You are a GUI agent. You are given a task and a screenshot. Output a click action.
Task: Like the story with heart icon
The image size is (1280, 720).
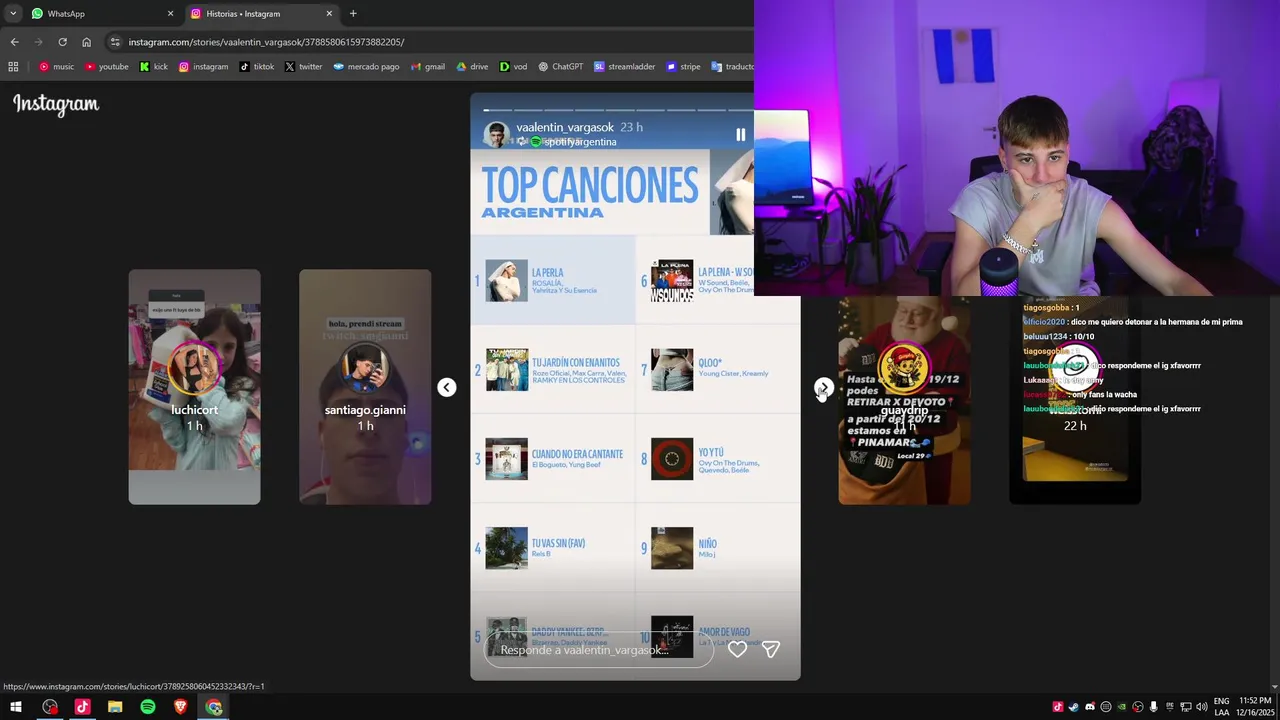coord(737,649)
